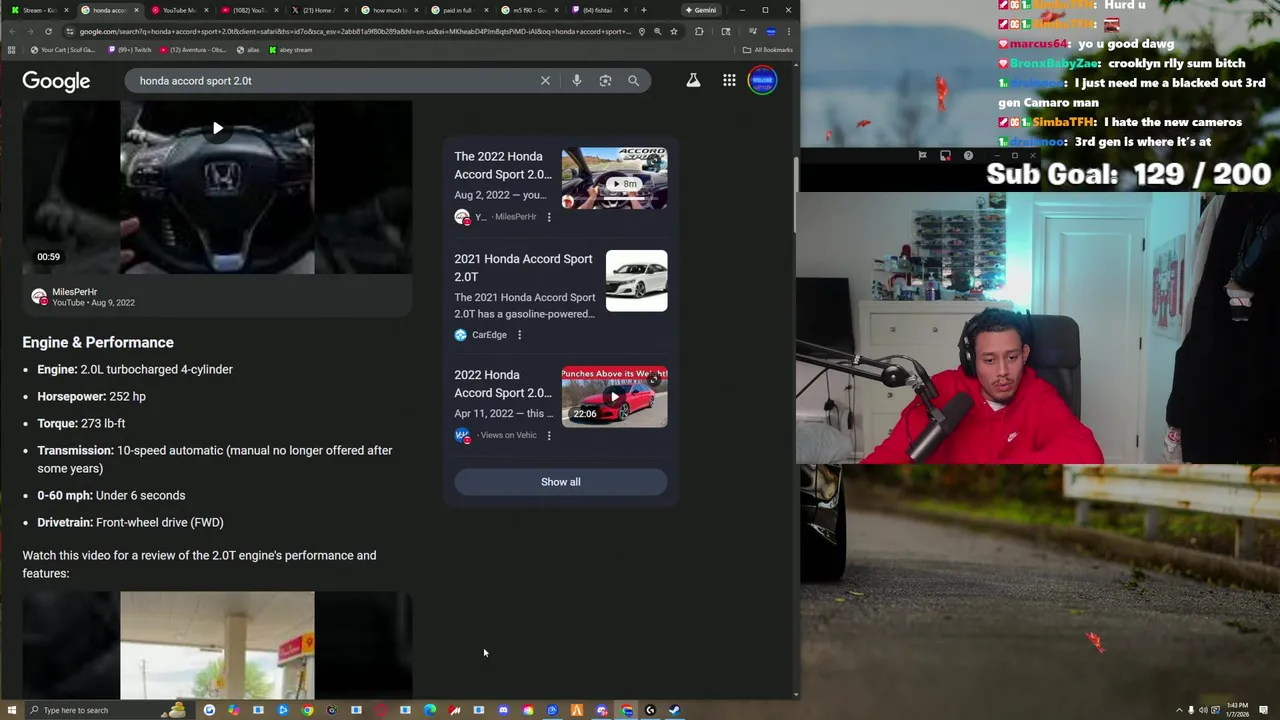Bookmark this page with the star icon
The image size is (1280, 720).
pyautogui.click(x=674, y=31)
